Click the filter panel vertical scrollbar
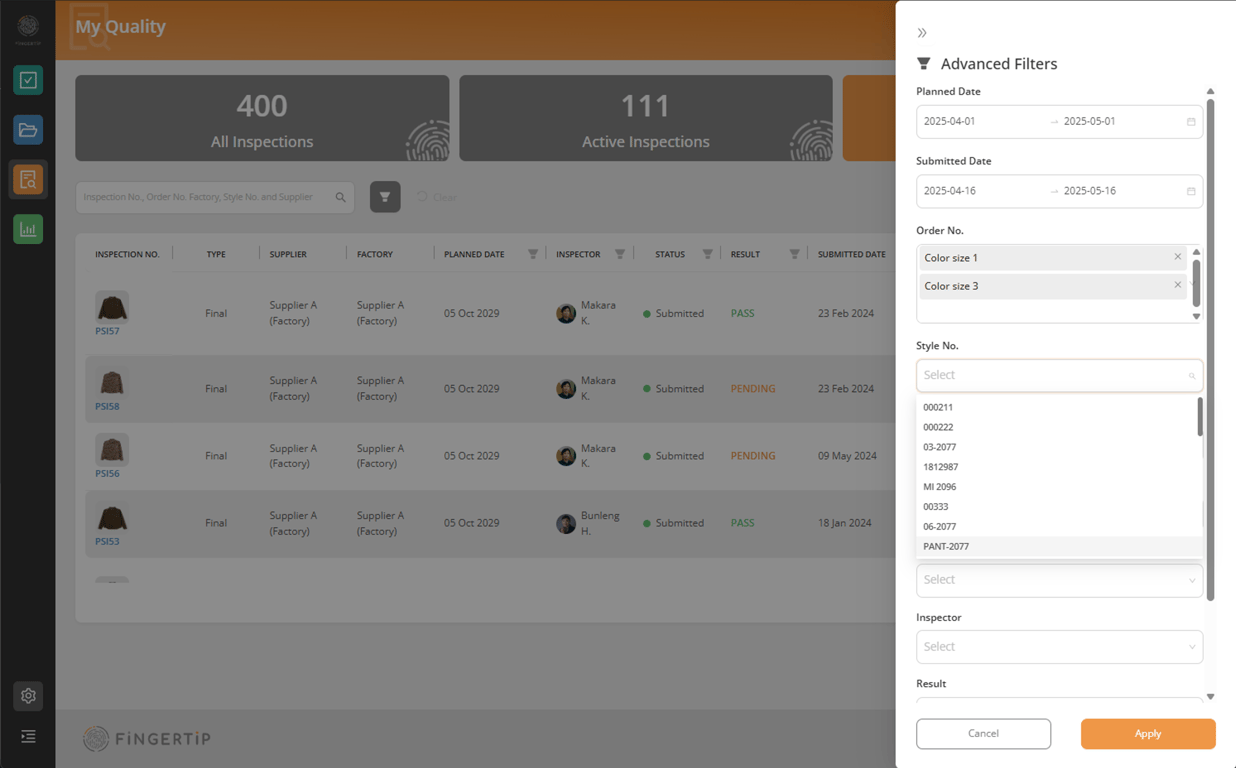The width and height of the screenshot is (1236, 768). (x=1210, y=350)
